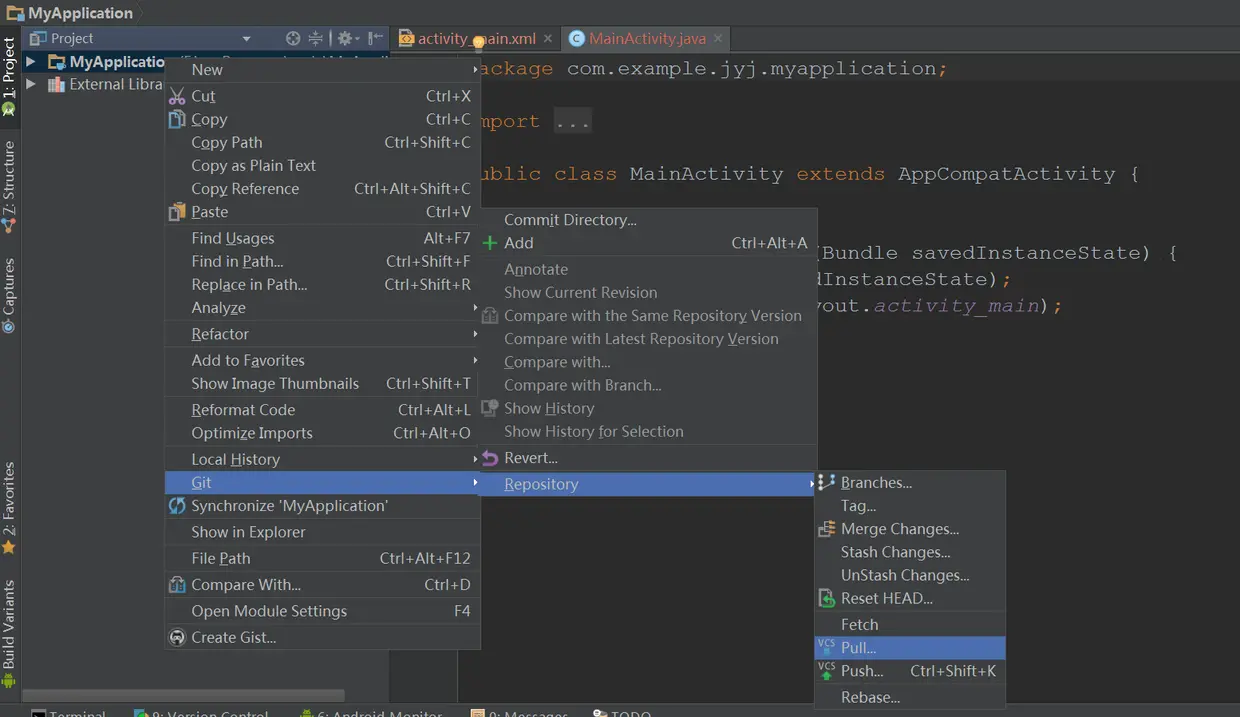Viewport: 1240px width, 717px height.
Task: Open the Project view dropdown
Action: pos(247,38)
